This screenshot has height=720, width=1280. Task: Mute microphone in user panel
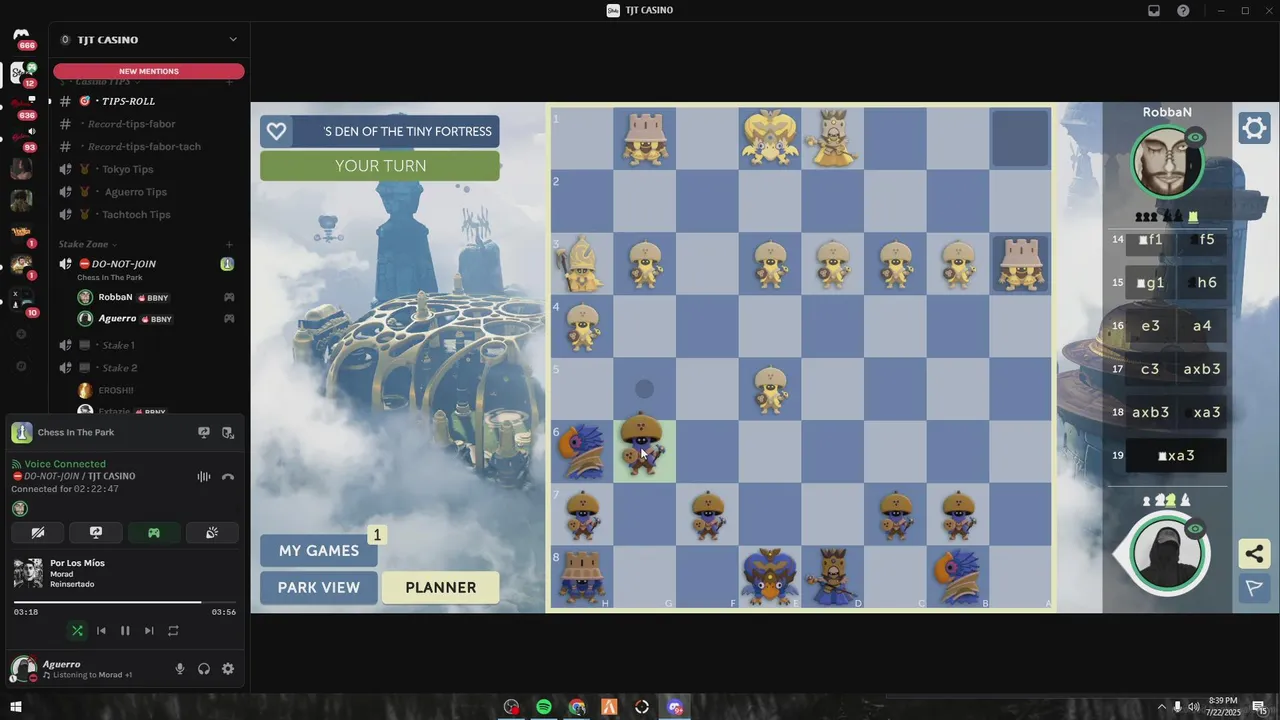[180, 669]
